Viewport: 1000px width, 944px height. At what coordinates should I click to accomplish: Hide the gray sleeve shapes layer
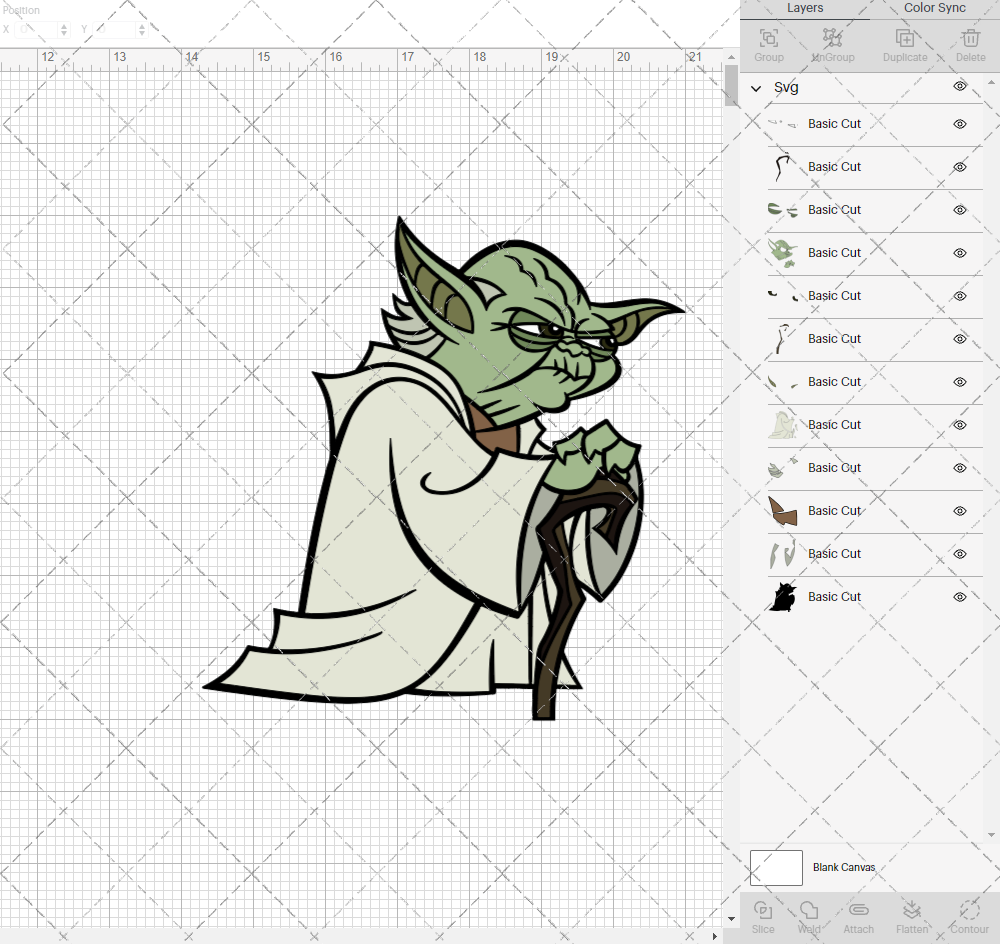pyautogui.click(x=960, y=554)
